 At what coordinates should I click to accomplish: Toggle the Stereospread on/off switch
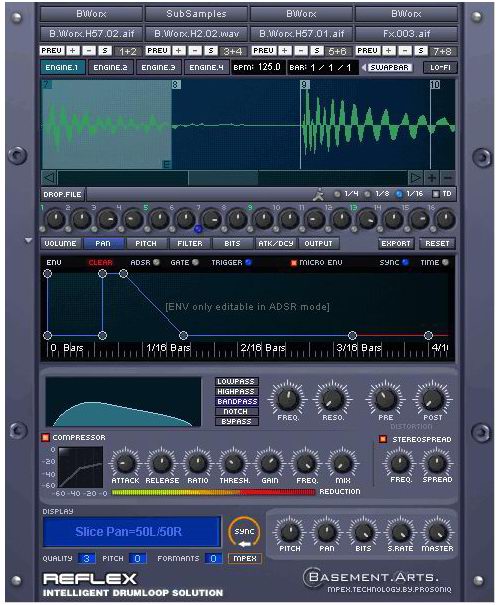tap(383, 439)
